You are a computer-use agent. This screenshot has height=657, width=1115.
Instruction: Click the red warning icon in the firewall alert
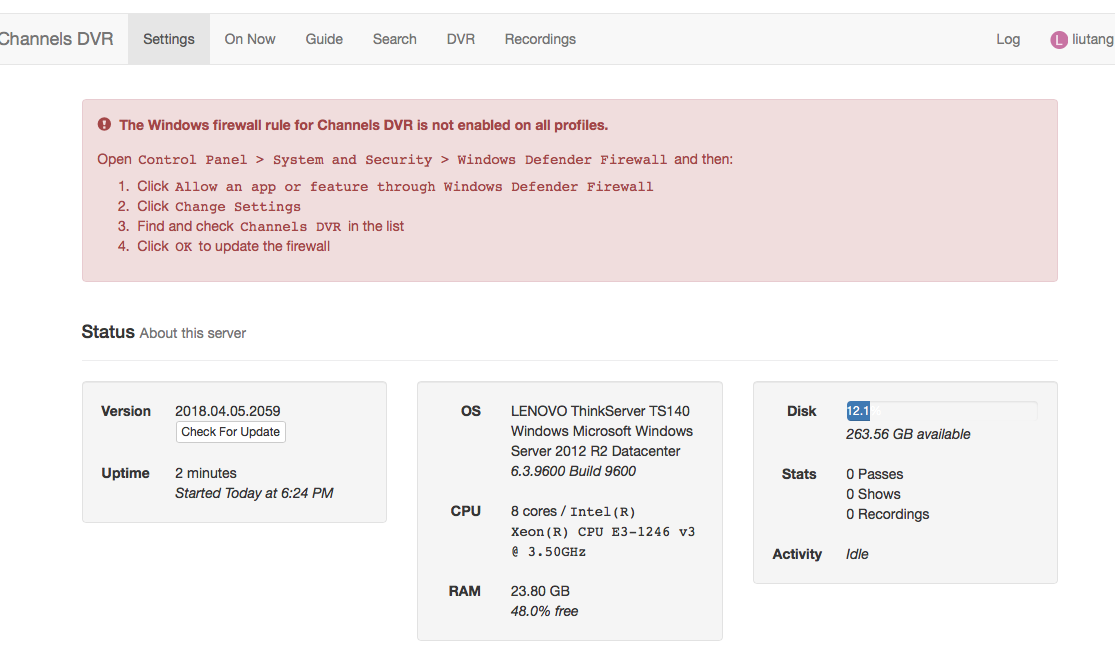(x=104, y=124)
